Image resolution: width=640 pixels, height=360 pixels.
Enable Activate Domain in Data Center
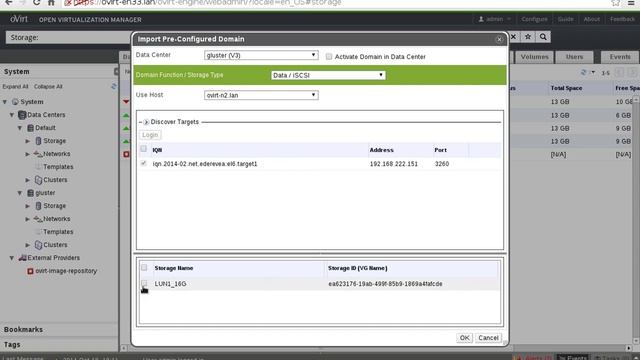coord(329,57)
